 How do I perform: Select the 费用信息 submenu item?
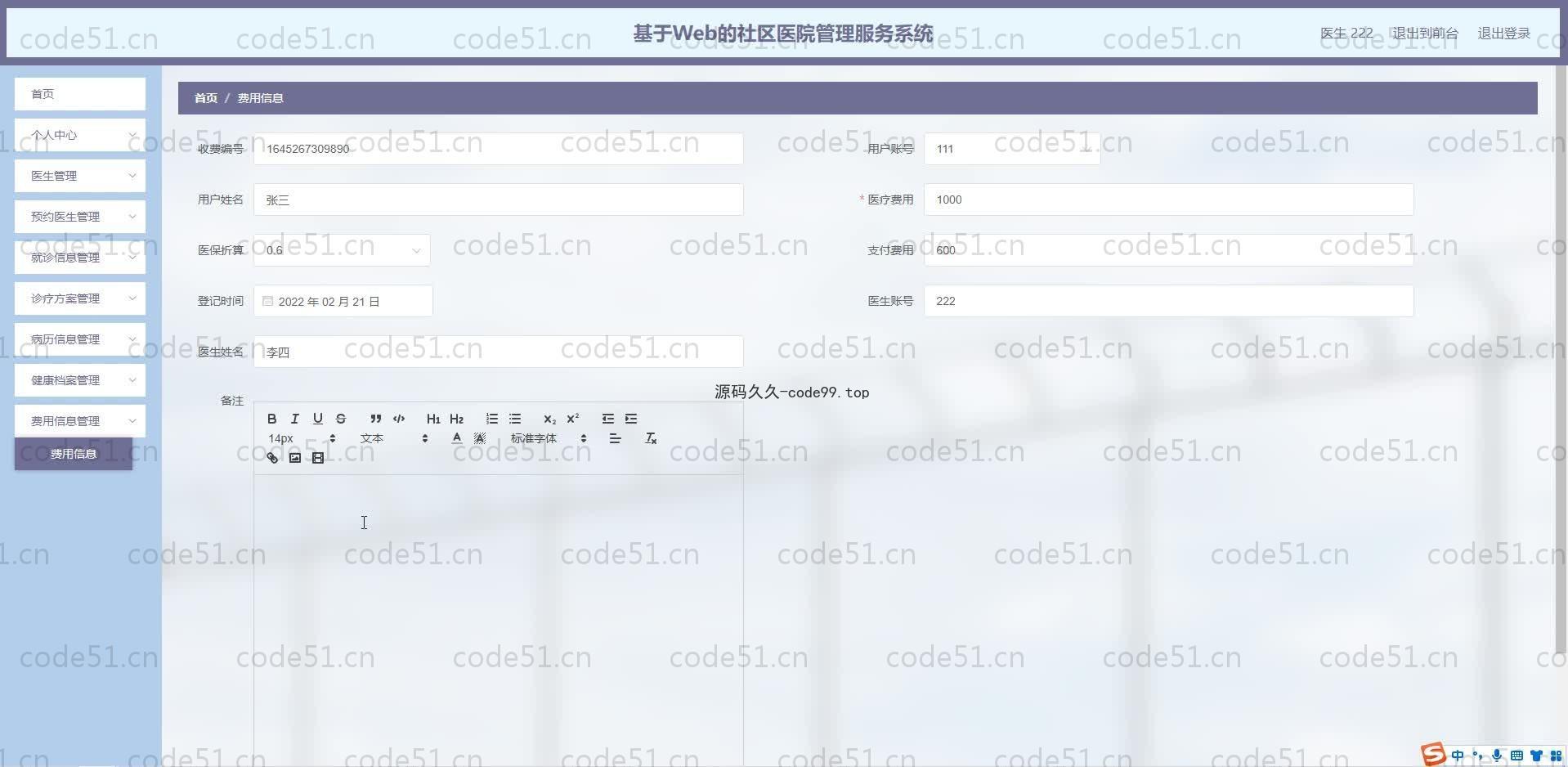click(x=74, y=454)
